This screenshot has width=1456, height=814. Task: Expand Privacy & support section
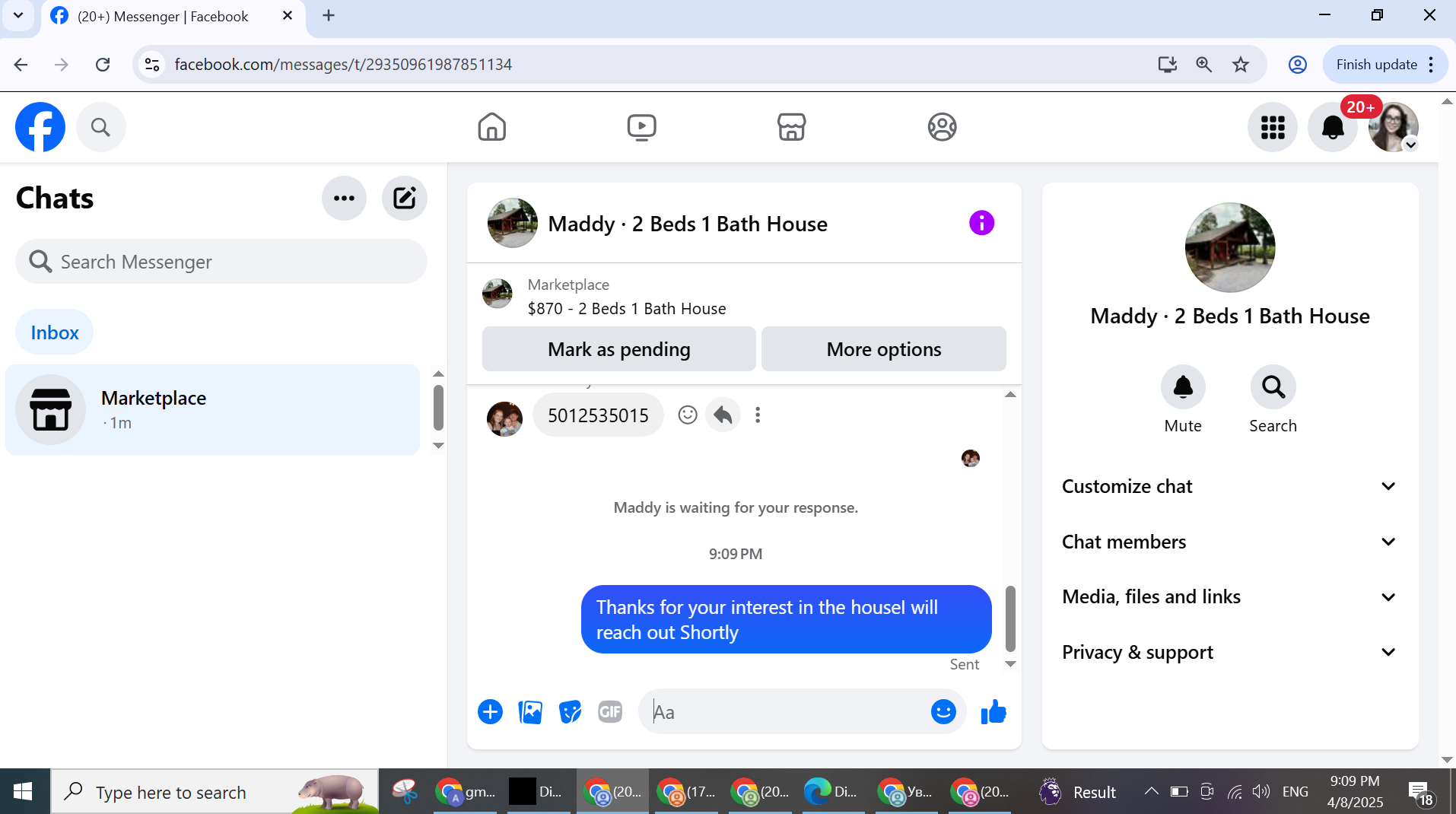tap(1229, 652)
